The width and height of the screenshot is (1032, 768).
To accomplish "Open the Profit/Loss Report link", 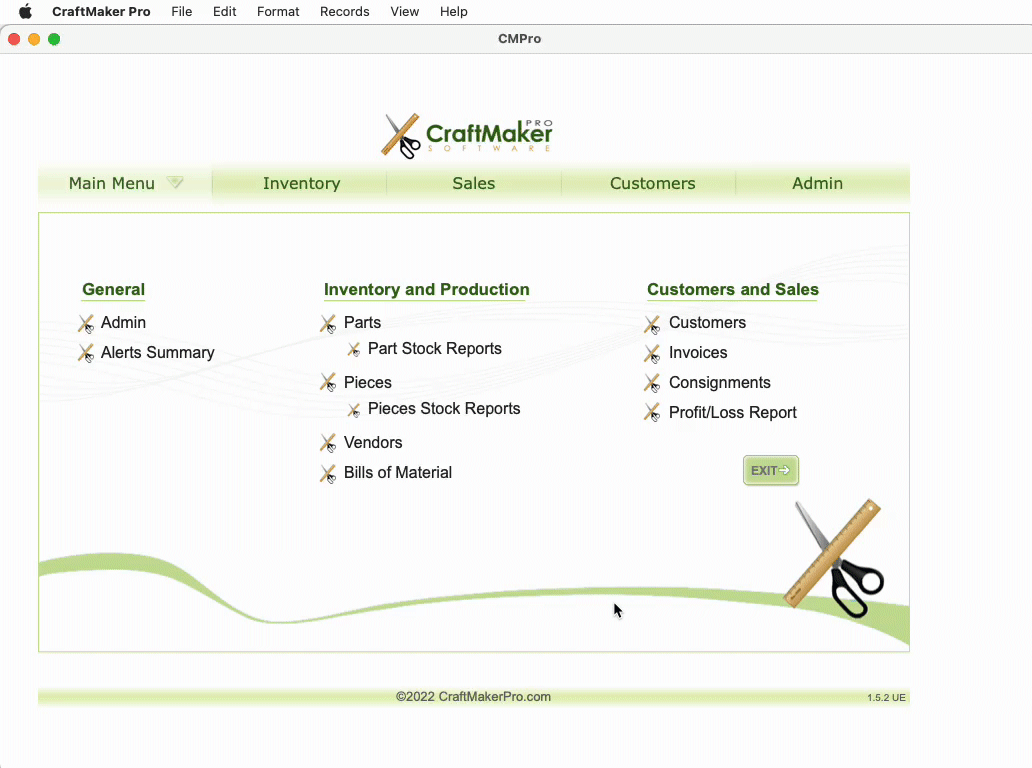I will (733, 413).
